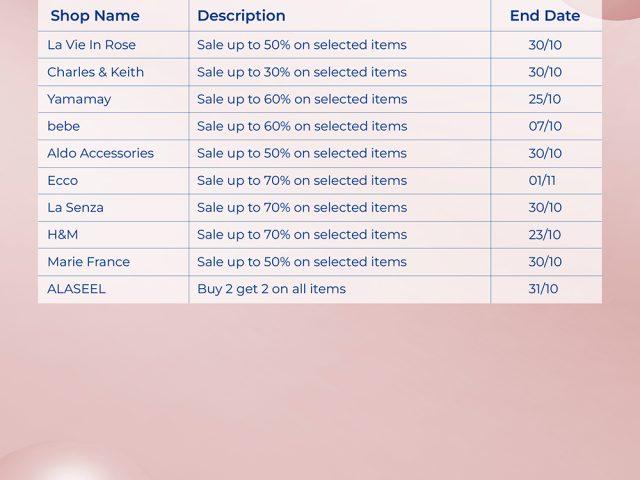Choose the bebe shop row
Image resolution: width=640 pixels, height=480 pixels.
[x=63, y=126]
